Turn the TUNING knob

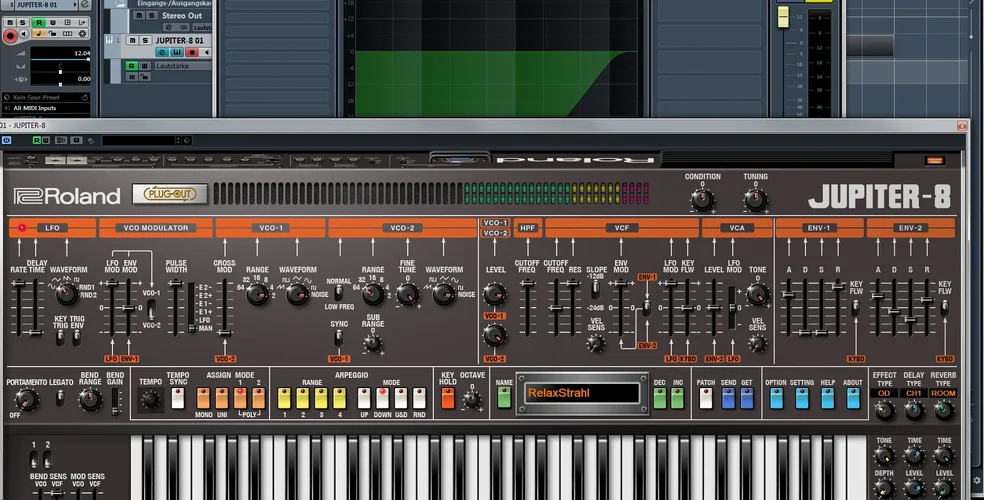tap(755, 200)
